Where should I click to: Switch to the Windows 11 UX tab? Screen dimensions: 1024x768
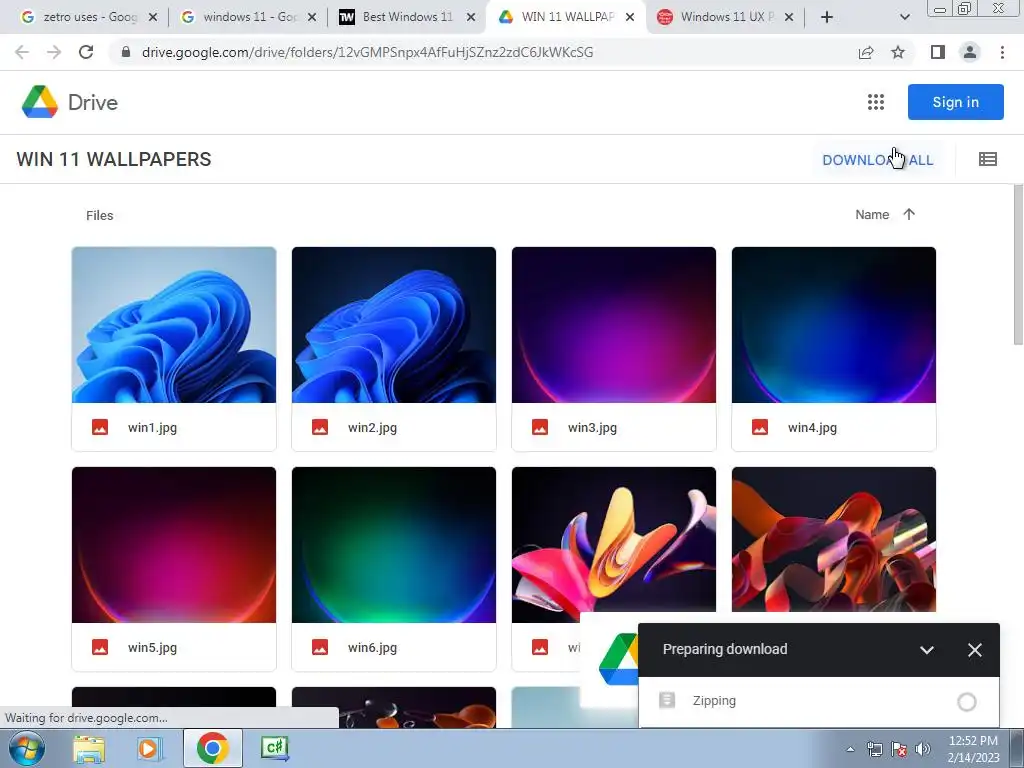point(726,17)
